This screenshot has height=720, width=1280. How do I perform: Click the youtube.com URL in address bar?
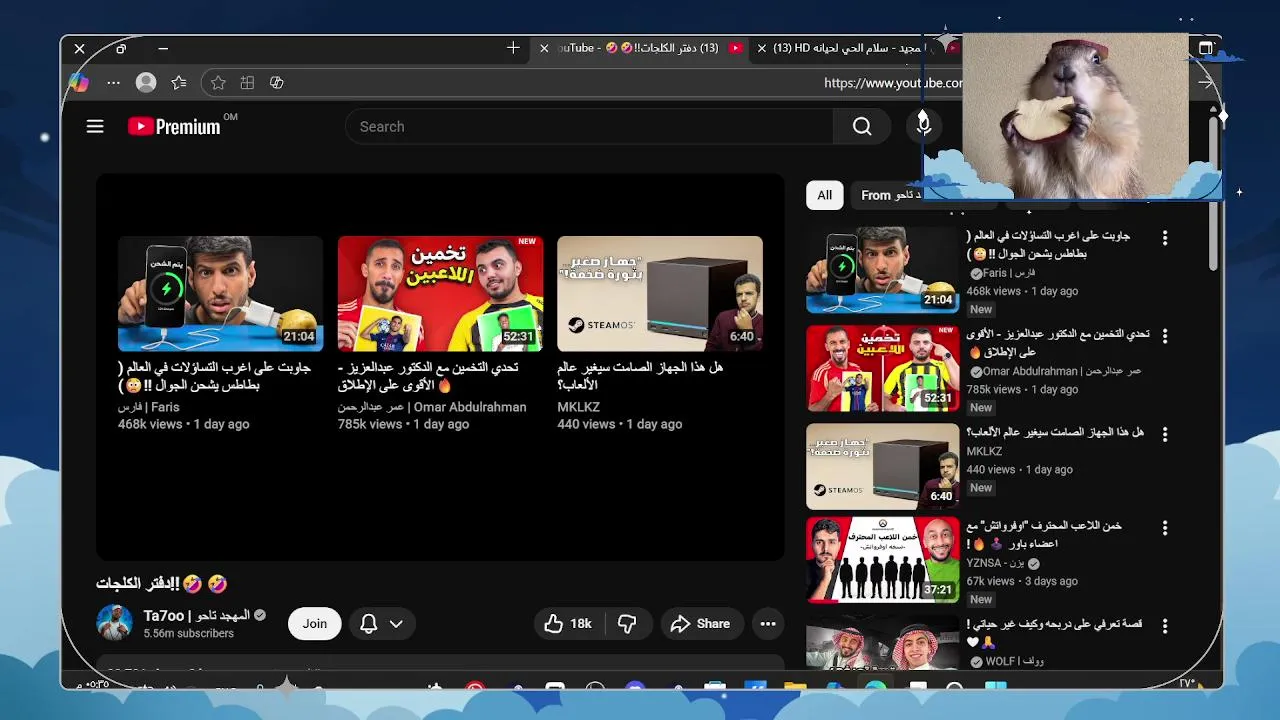click(893, 83)
